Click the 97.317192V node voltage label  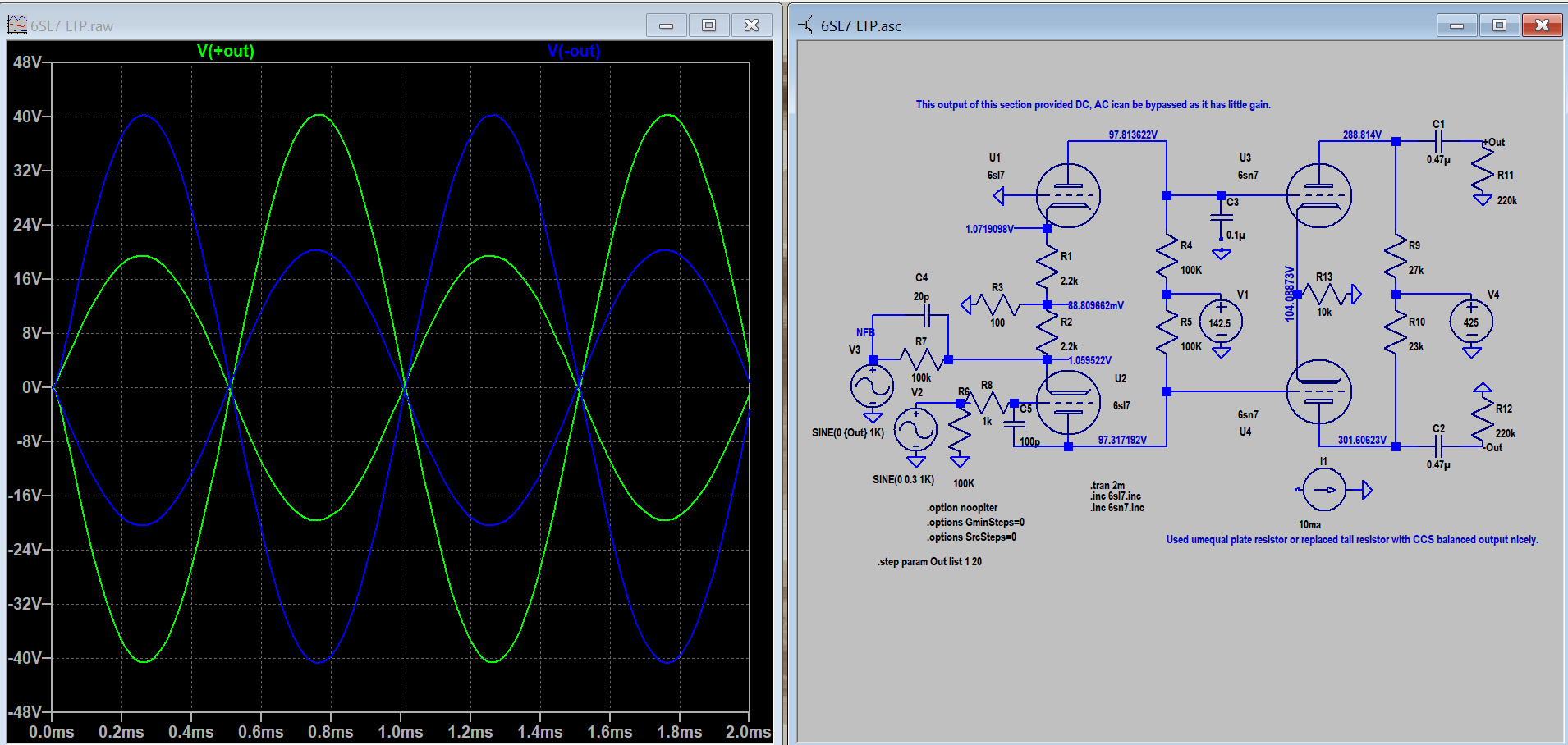1122,441
